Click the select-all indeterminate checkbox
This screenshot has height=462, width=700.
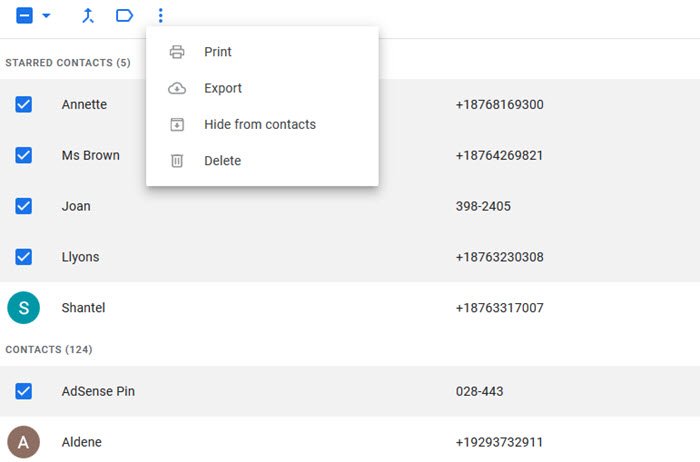[25, 16]
